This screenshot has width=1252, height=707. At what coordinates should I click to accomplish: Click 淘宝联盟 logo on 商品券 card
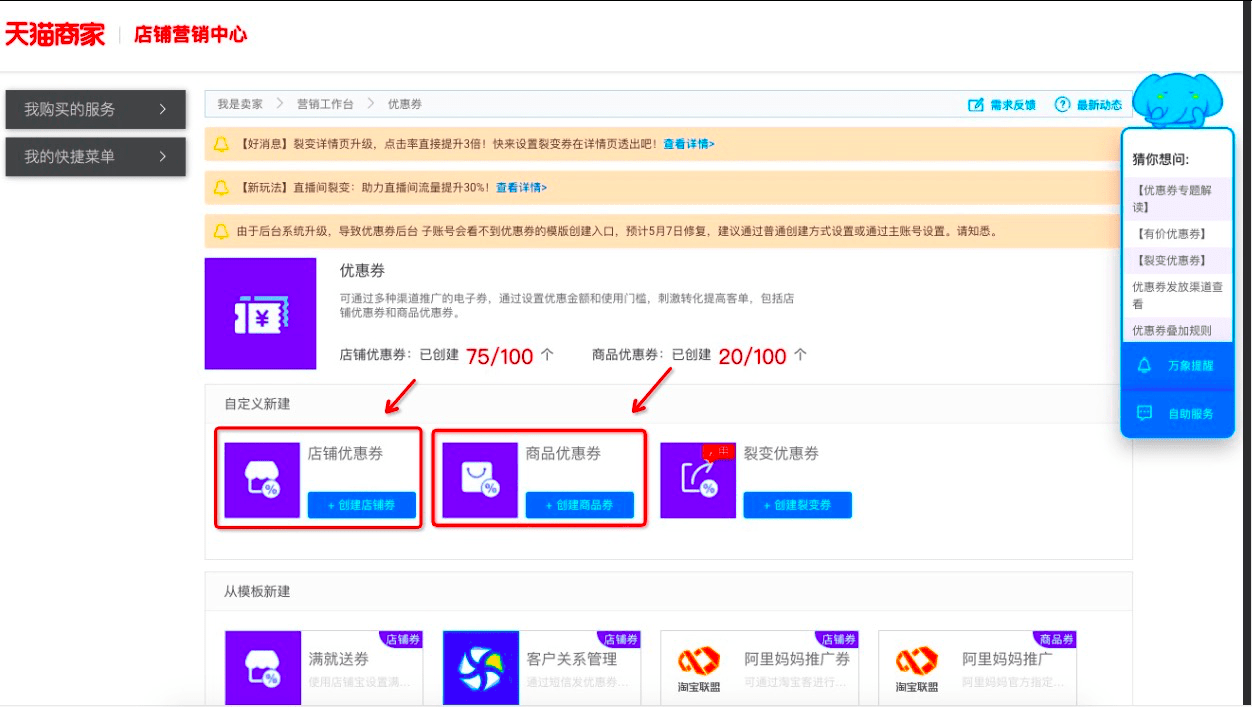[x=916, y=670]
